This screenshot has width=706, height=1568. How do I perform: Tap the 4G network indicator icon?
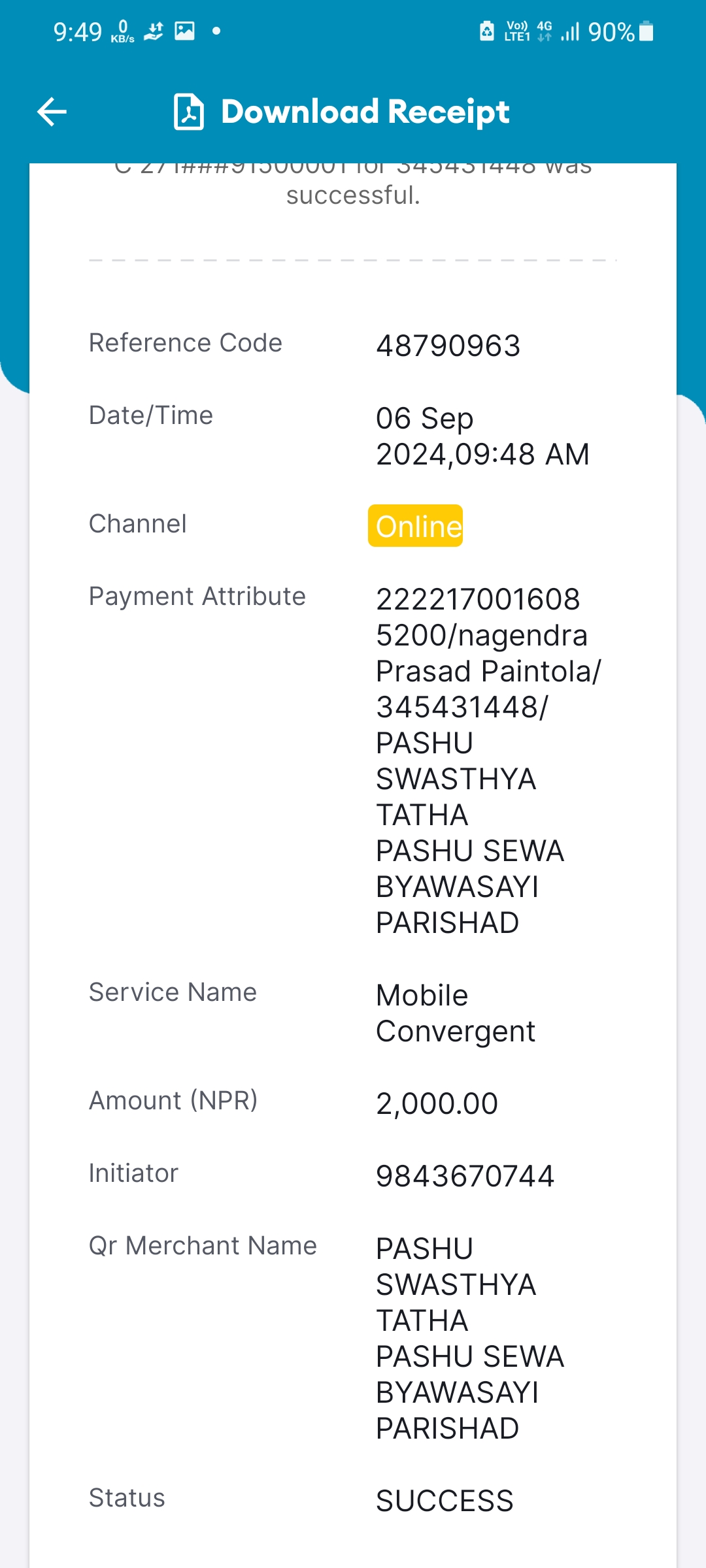point(545,31)
